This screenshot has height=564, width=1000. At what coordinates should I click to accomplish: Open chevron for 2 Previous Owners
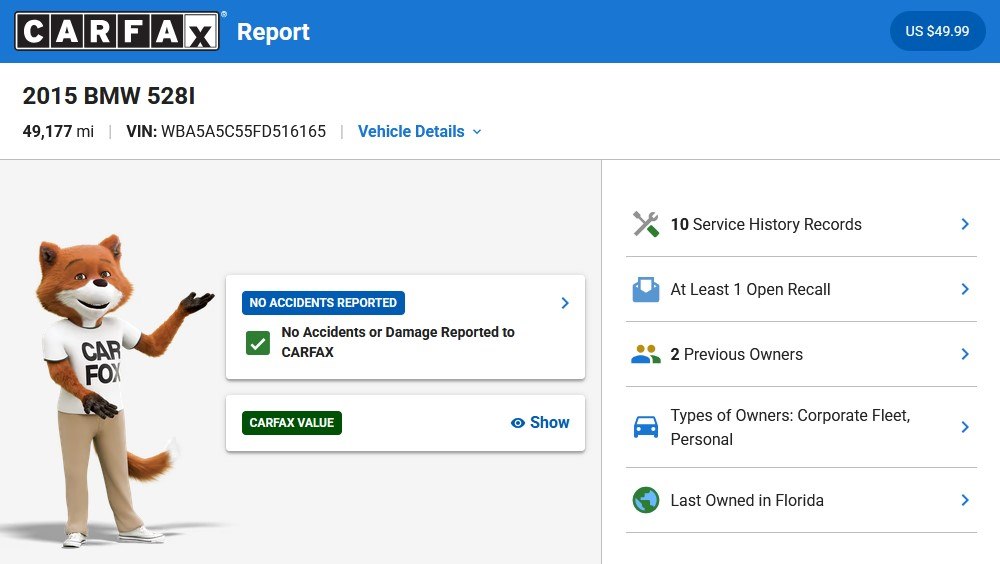965,354
